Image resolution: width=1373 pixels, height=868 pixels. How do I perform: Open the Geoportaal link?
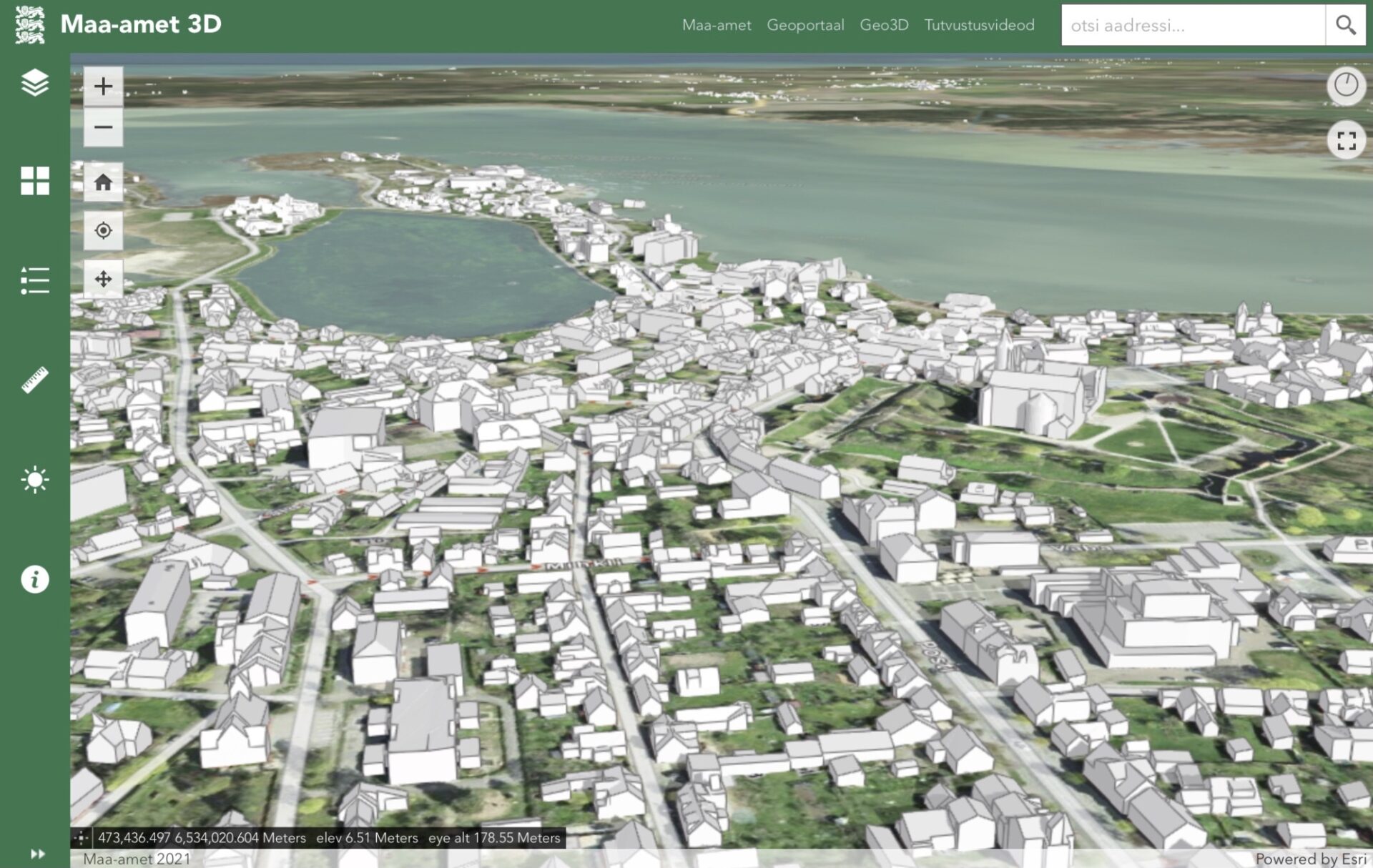tap(805, 25)
